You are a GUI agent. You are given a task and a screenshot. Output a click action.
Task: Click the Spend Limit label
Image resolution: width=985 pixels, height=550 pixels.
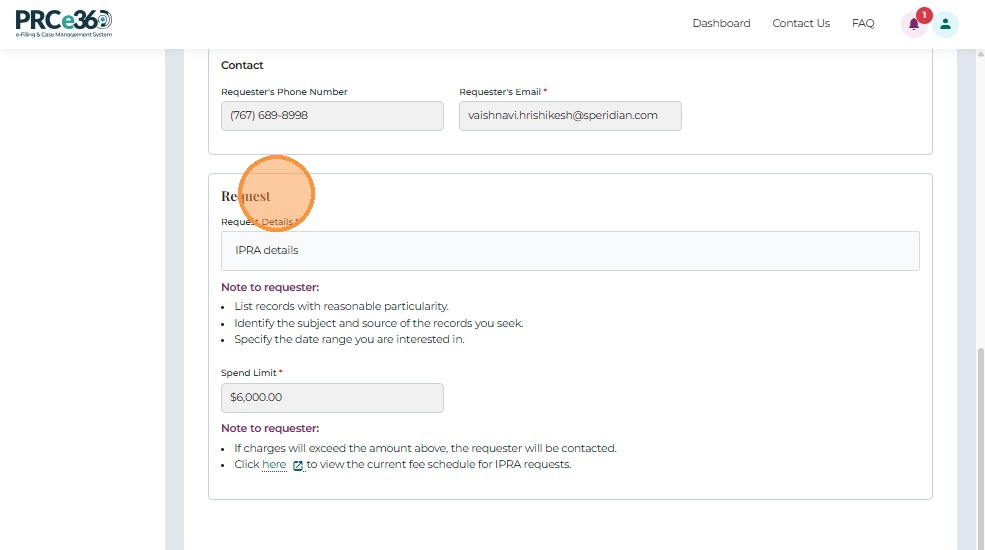[x=249, y=373]
